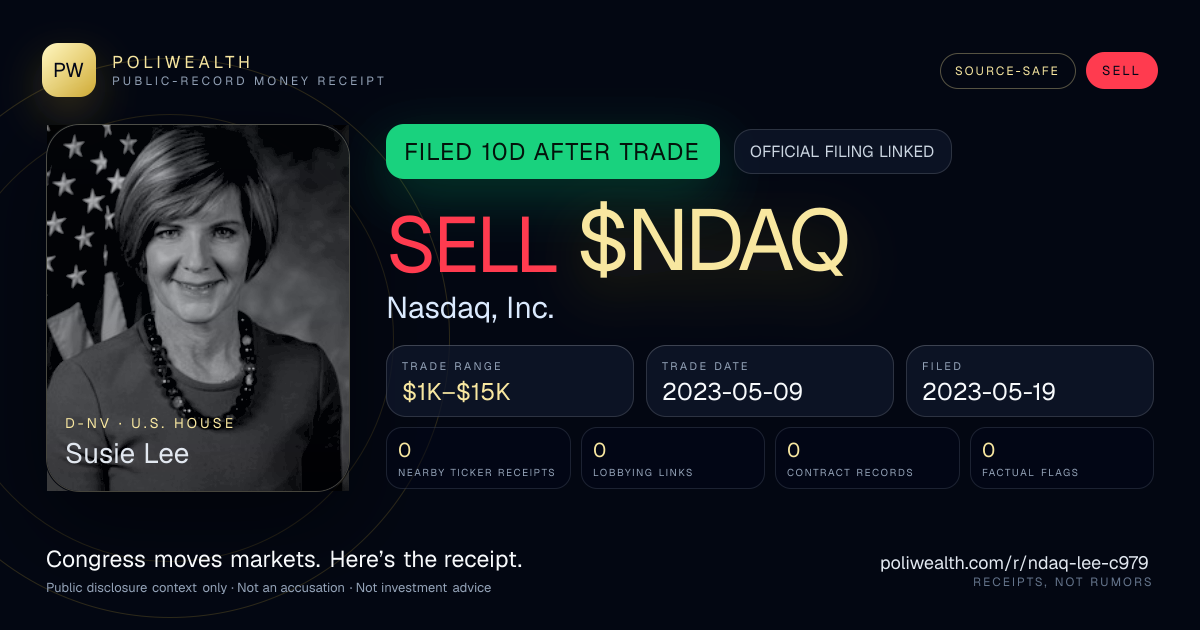Image resolution: width=1200 pixels, height=630 pixels.
Task: Click the green FILED 10D AFTER TRADE badge
Action: [x=552, y=152]
